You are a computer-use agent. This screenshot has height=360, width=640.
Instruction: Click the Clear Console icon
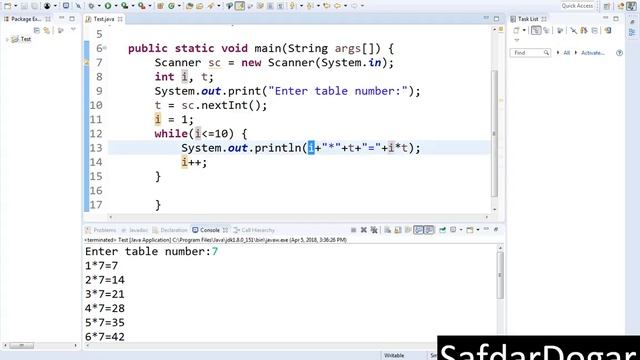[387, 230]
